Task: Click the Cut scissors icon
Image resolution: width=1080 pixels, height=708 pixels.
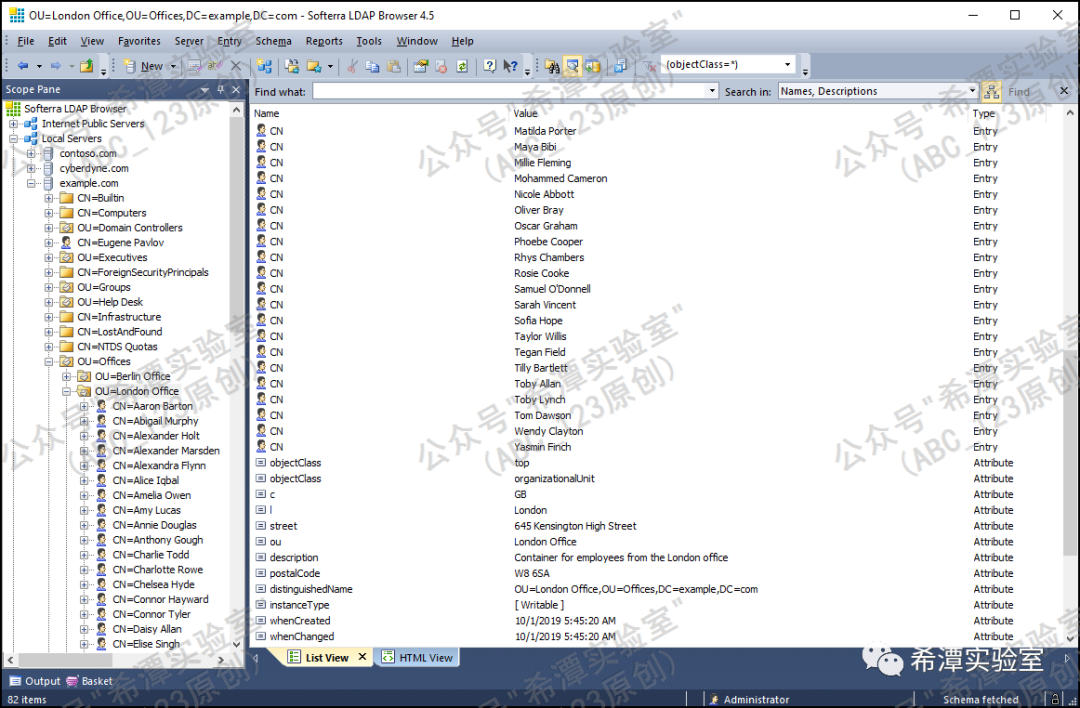Action: pyautogui.click(x=352, y=66)
